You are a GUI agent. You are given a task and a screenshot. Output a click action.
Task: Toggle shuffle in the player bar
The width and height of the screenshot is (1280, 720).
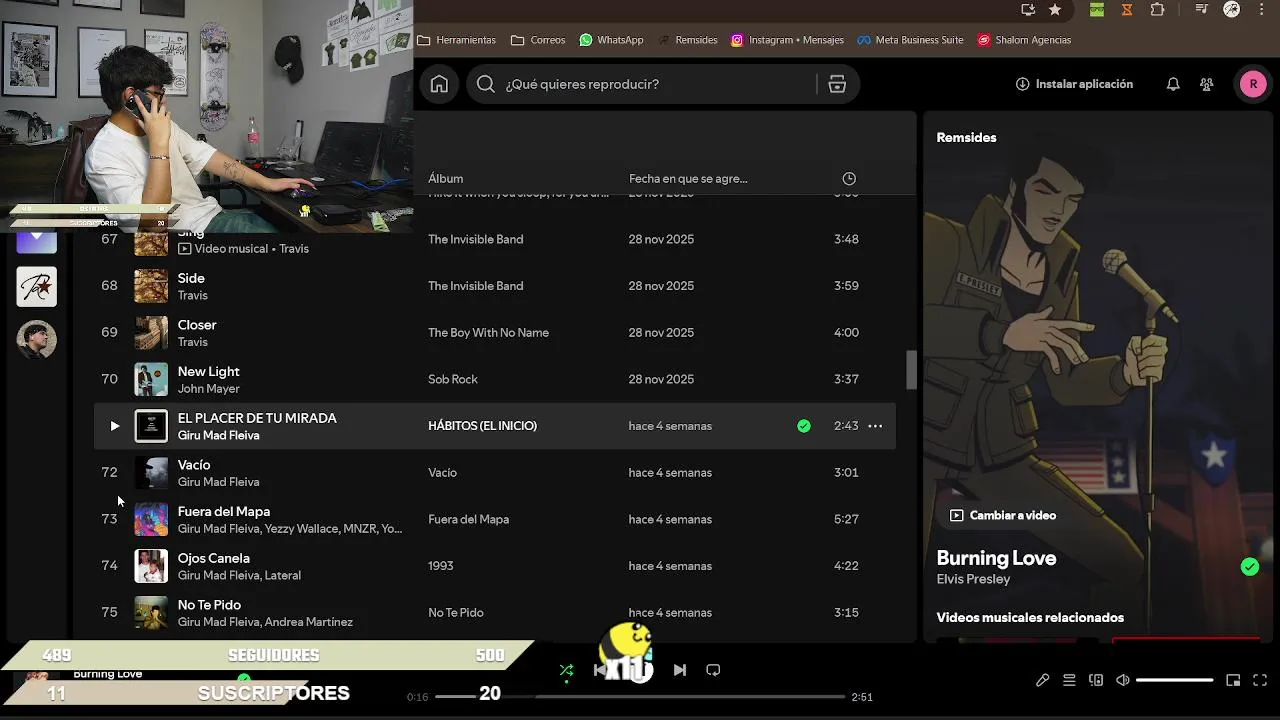(x=567, y=670)
